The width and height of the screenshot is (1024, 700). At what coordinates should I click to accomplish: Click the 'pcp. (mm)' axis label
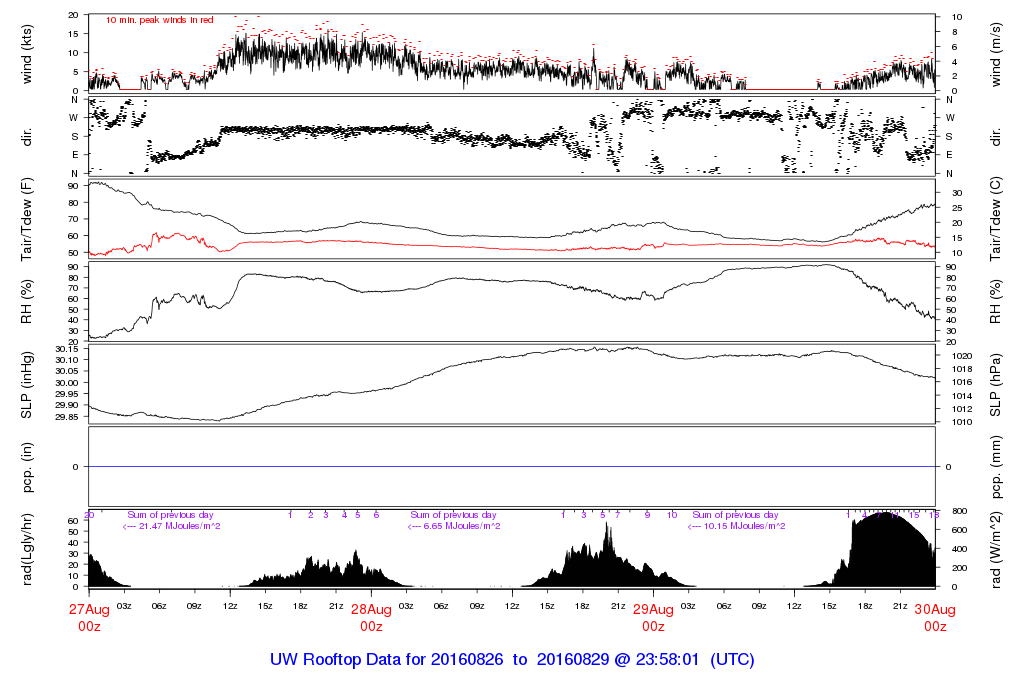(995, 467)
